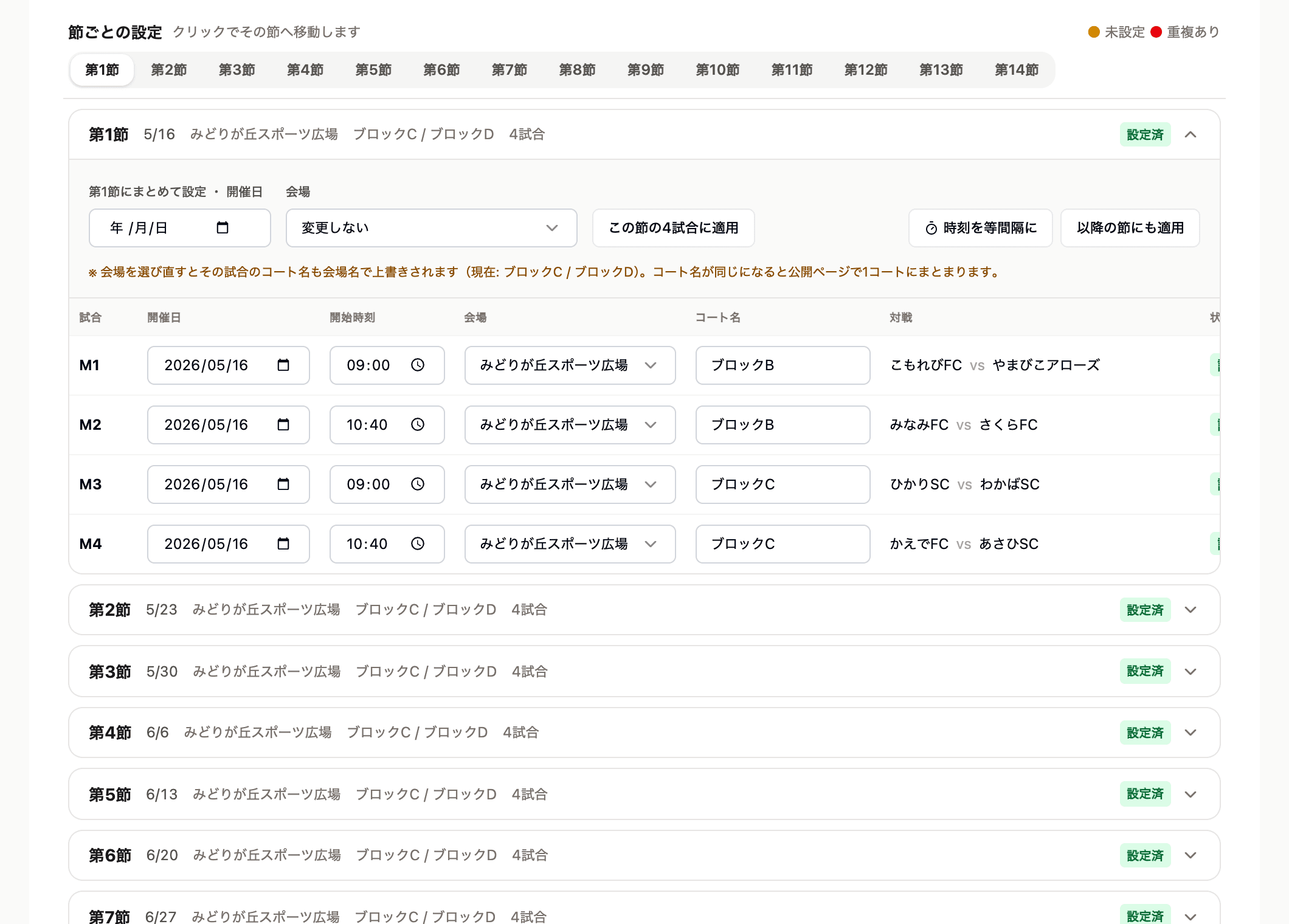The width and height of the screenshot is (1289, 924).
Task: Collapse the 第1節 section chevron
Action: coord(1191,134)
